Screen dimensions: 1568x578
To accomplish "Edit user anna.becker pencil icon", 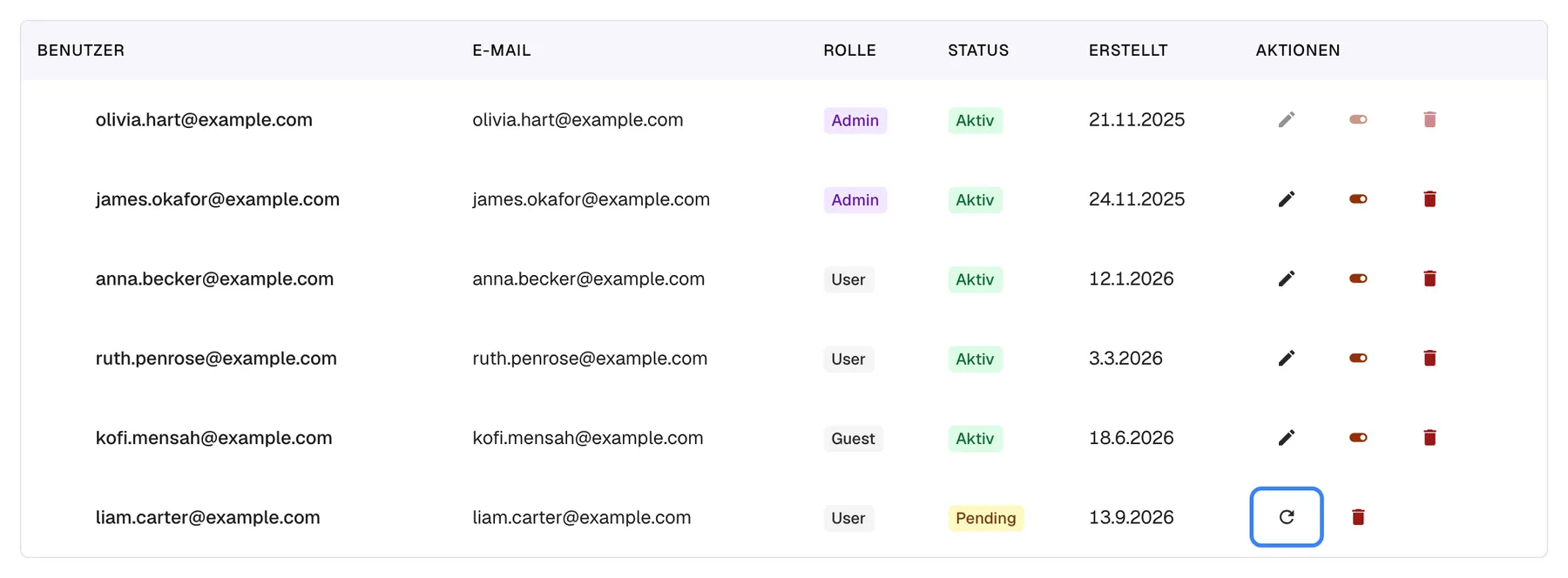I will tap(1287, 279).
